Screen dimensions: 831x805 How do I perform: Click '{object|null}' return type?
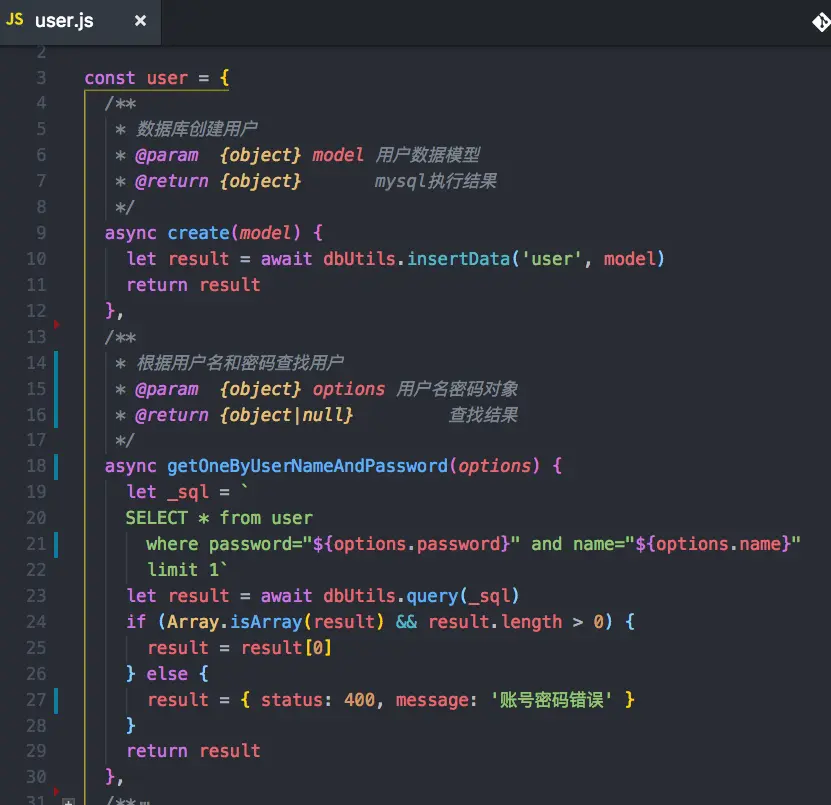[286, 415]
